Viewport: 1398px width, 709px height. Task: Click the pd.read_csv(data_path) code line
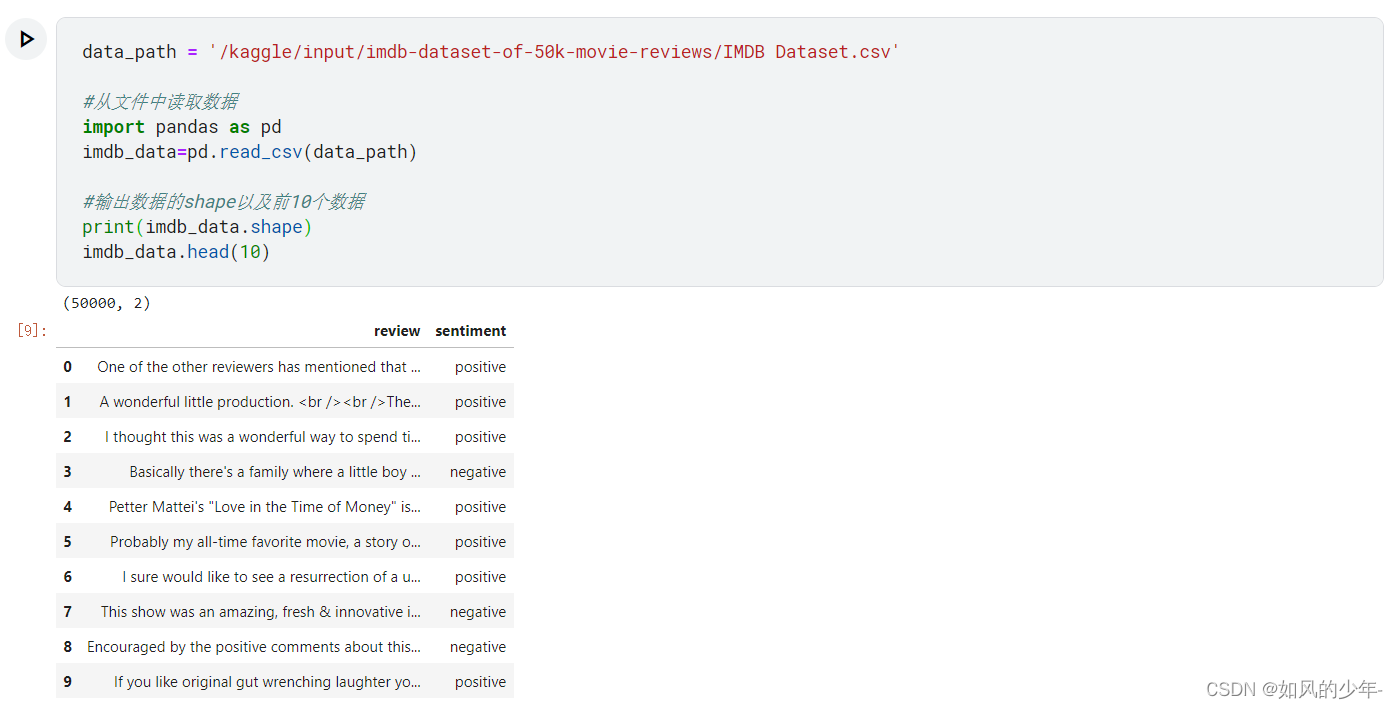tap(250, 152)
